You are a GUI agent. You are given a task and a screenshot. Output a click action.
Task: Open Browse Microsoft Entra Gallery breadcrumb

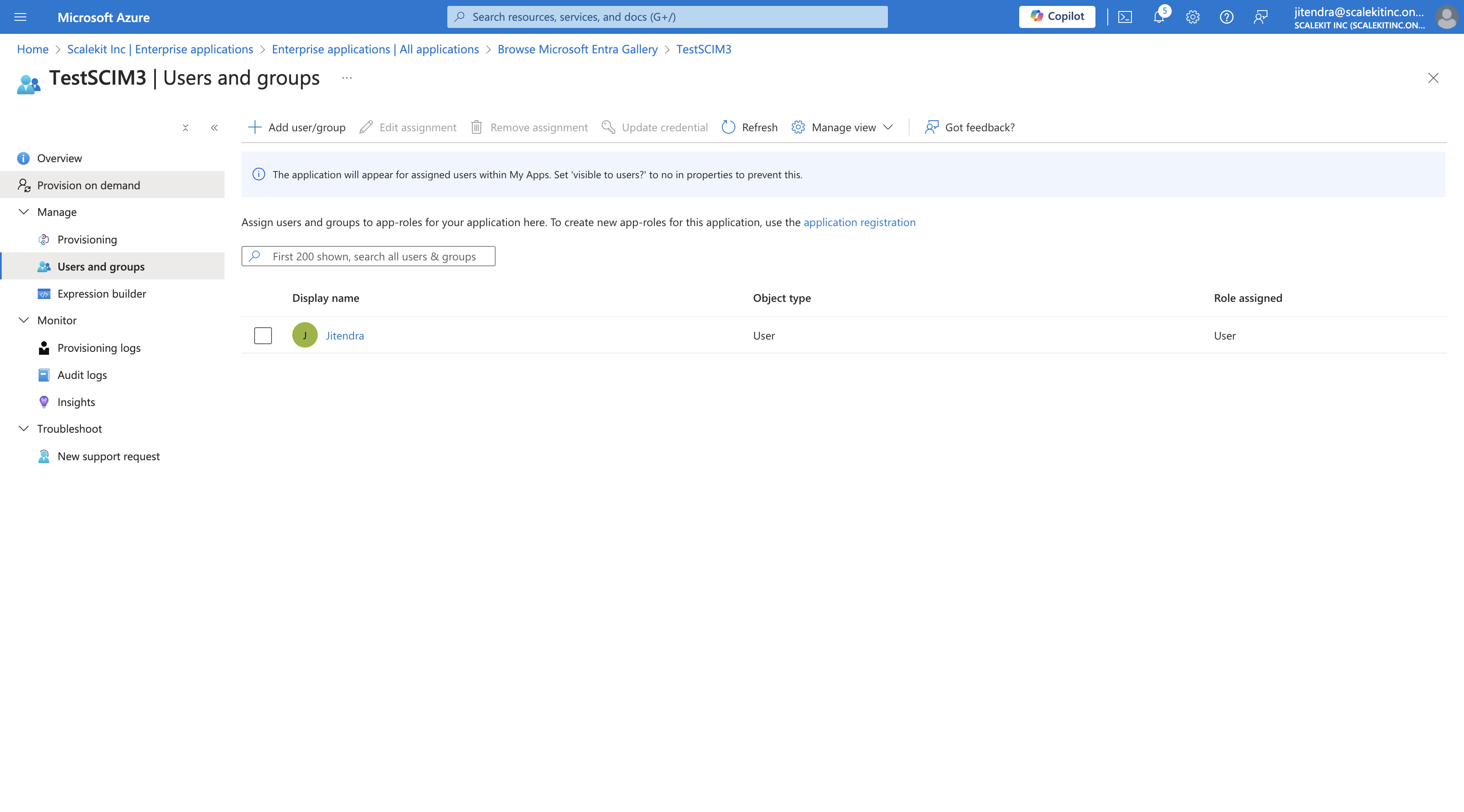(x=577, y=50)
